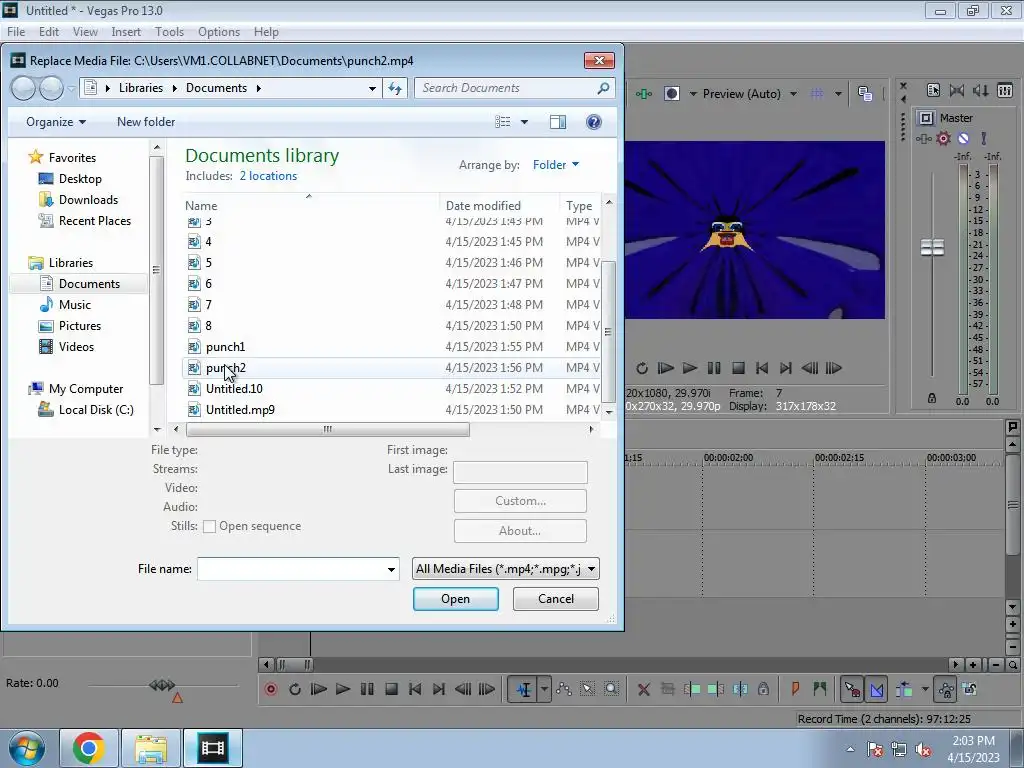Image resolution: width=1024 pixels, height=768 pixels.
Task: Click Stop button under the preview
Action: click(739, 368)
